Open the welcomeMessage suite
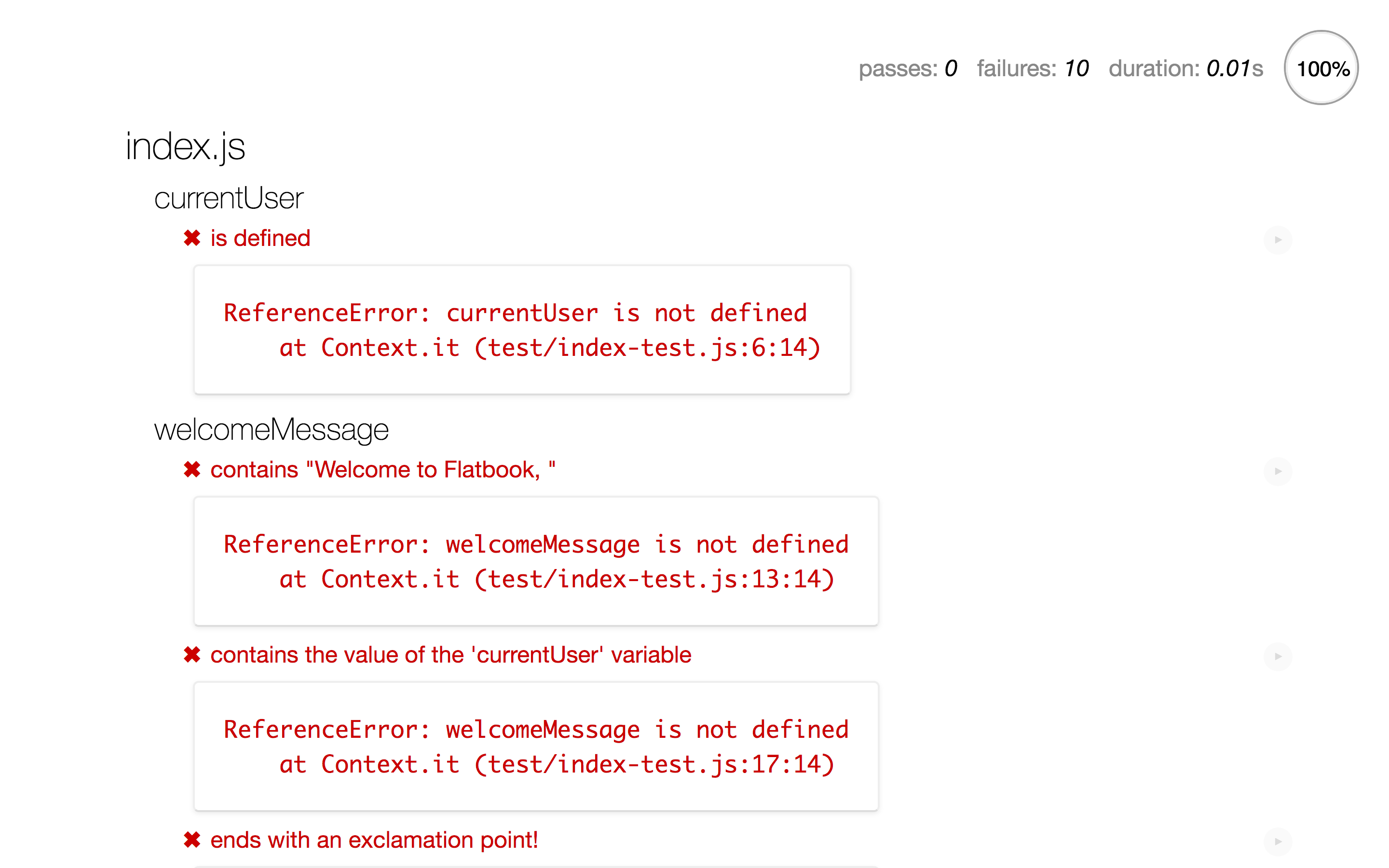1389x868 pixels. coord(271,430)
